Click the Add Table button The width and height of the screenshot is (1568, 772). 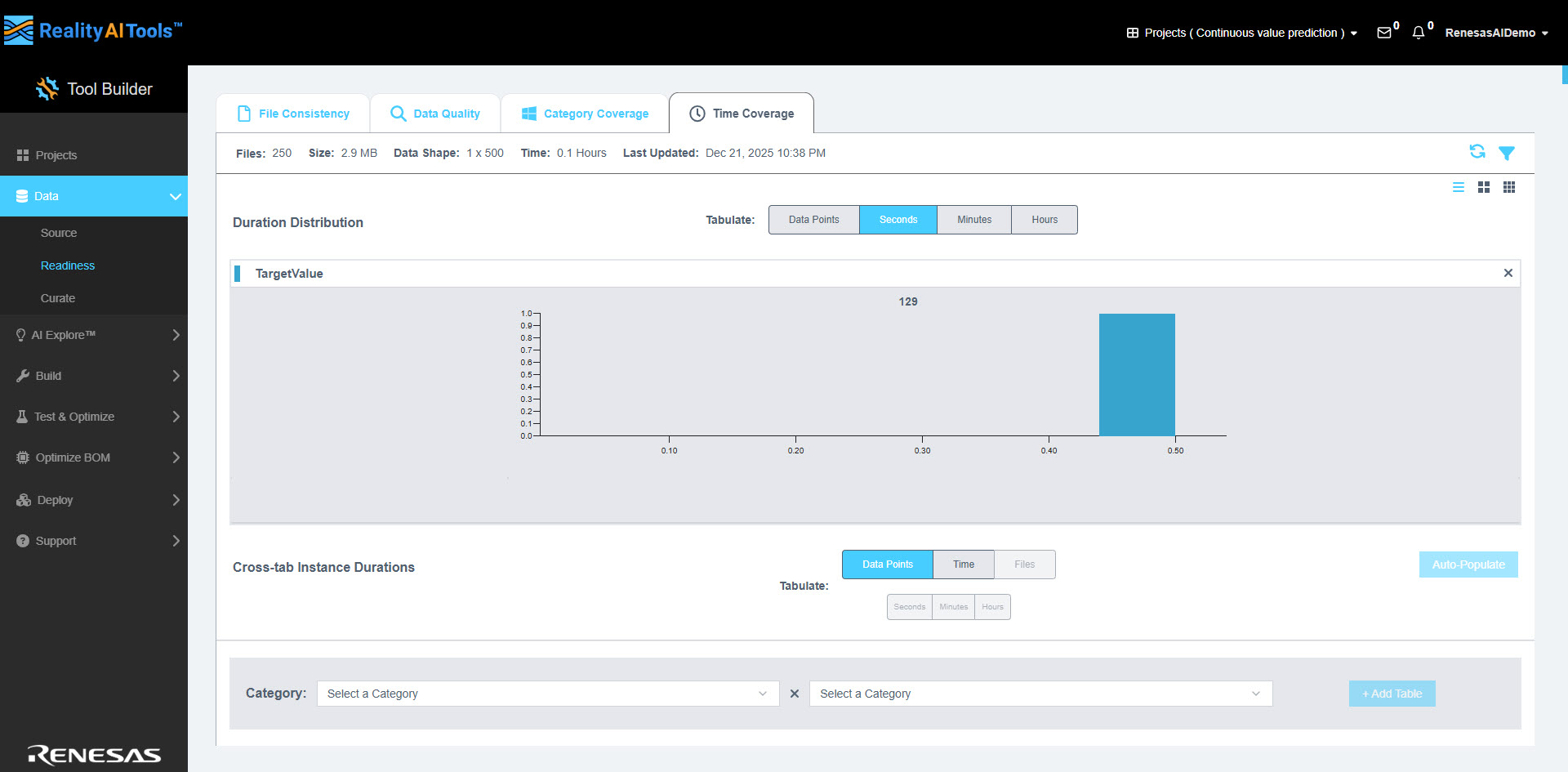point(1392,694)
